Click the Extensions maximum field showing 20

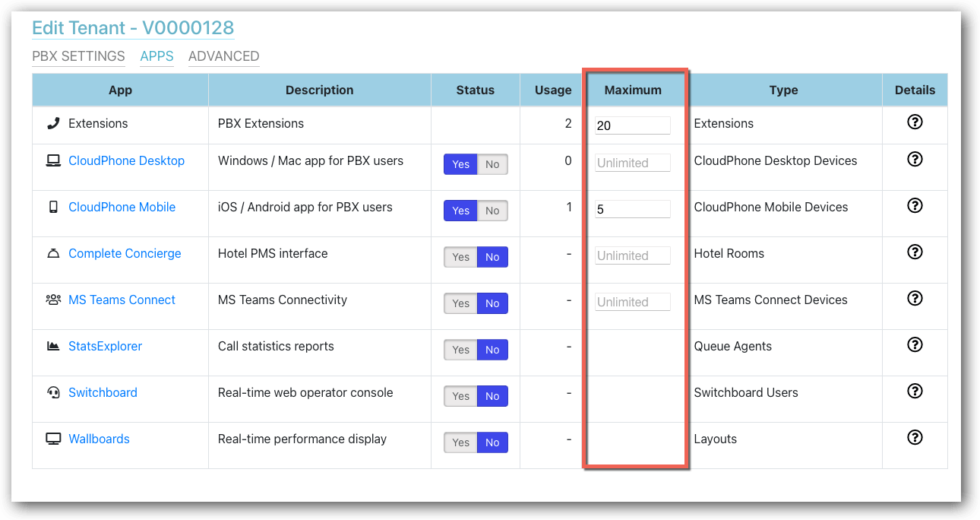pyautogui.click(x=632, y=126)
